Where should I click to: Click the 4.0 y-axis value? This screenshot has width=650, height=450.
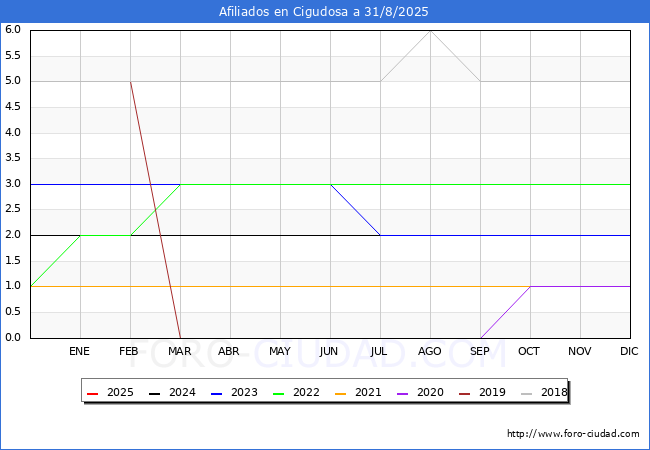(x=13, y=133)
